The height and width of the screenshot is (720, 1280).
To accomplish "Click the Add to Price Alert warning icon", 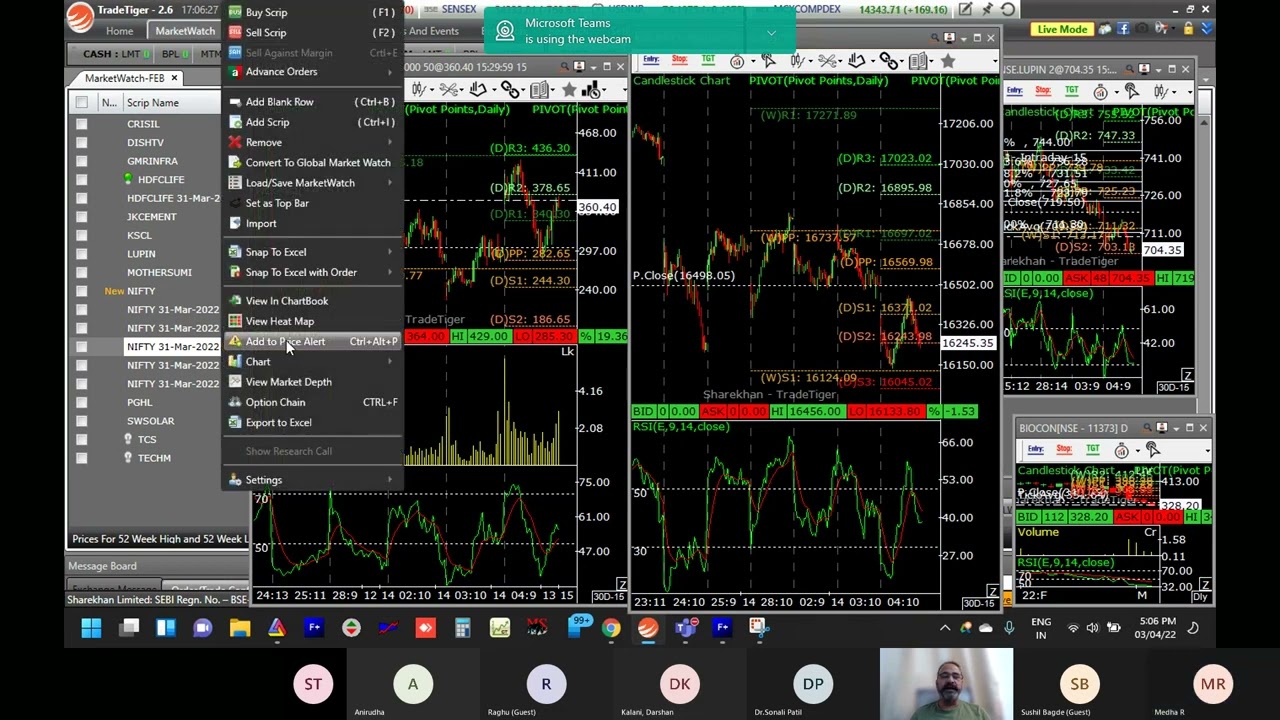I will point(235,342).
